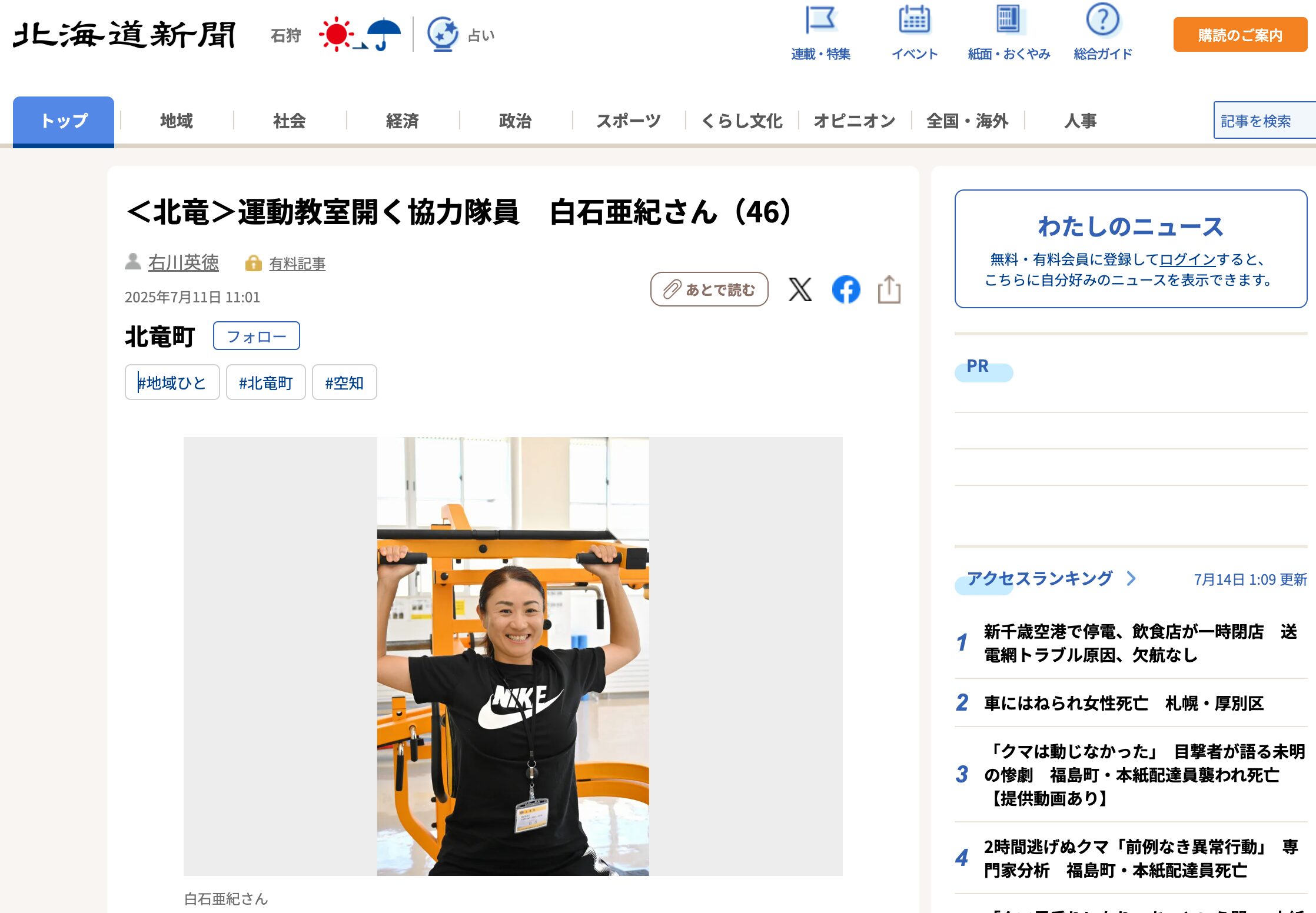Switch to the スポーツ tab
The height and width of the screenshot is (913, 1316).
click(x=627, y=121)
